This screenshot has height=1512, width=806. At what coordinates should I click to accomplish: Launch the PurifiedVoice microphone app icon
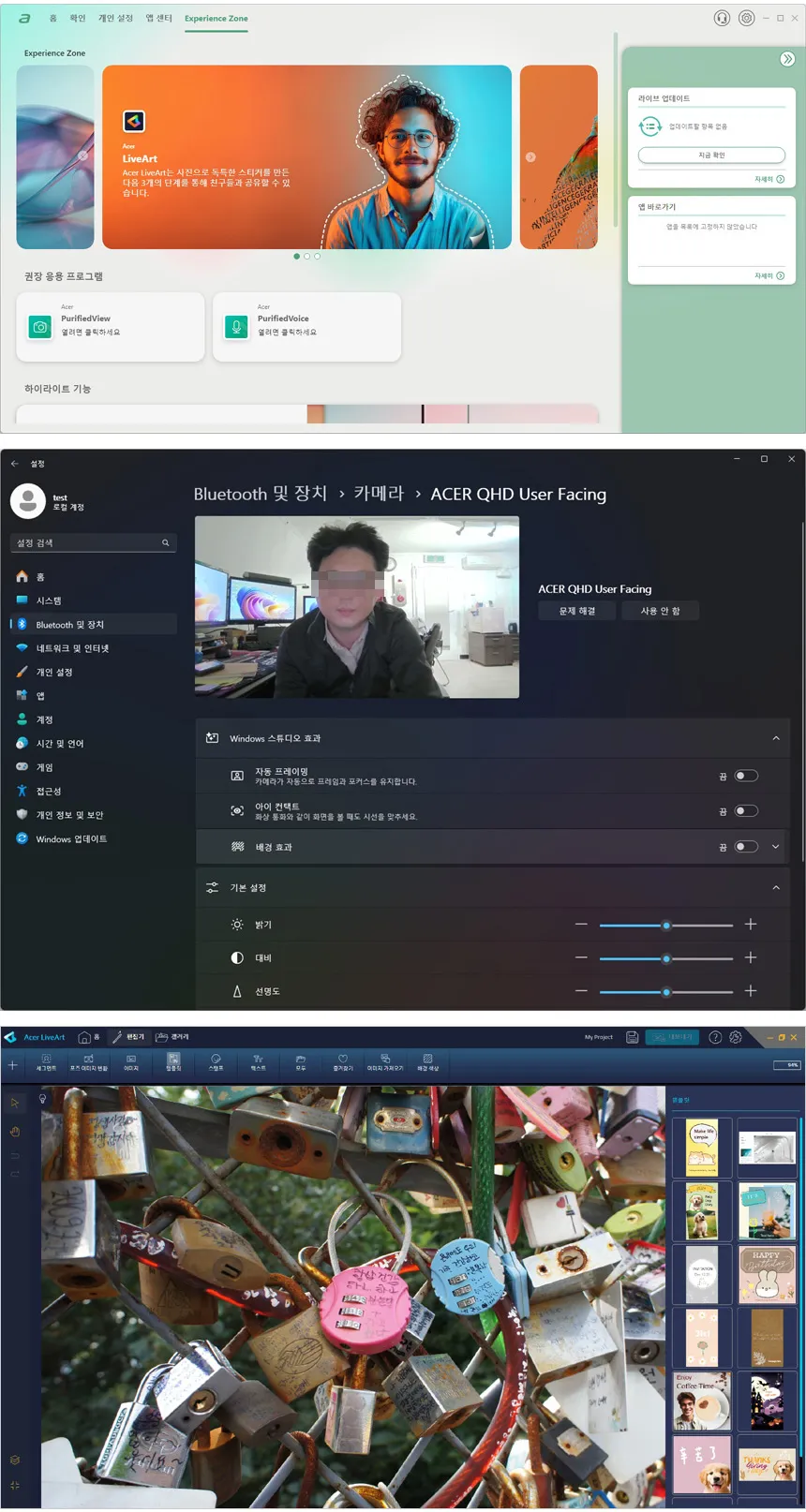237,327
